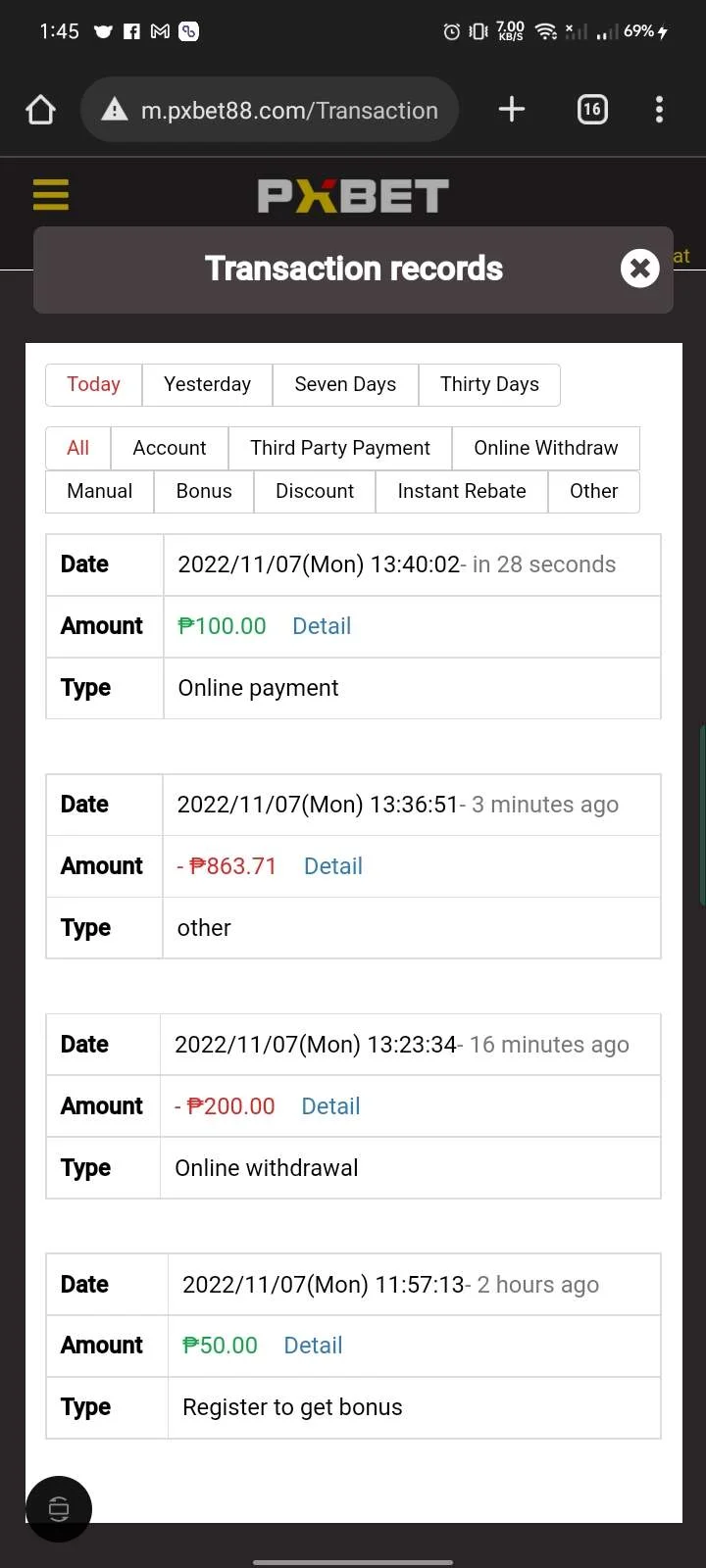Open Detail for -₱863.71 transaction

[333, 866]
